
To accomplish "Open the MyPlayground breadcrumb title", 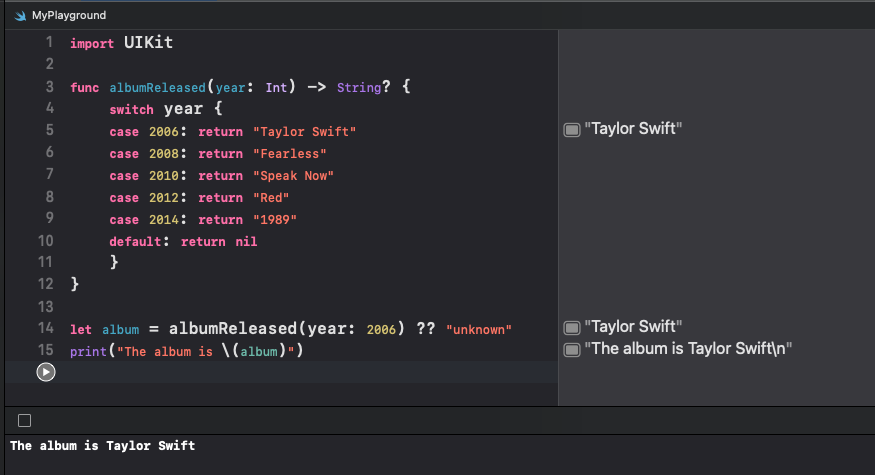I will point(69,15).
